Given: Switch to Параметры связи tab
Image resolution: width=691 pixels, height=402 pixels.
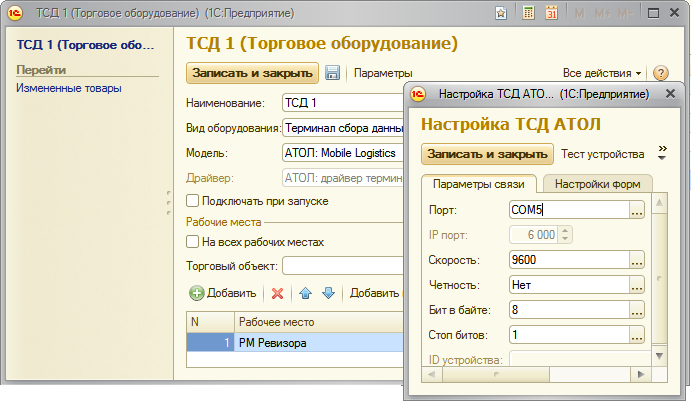Looking at the screenshot, I should (x=479, y=184).
